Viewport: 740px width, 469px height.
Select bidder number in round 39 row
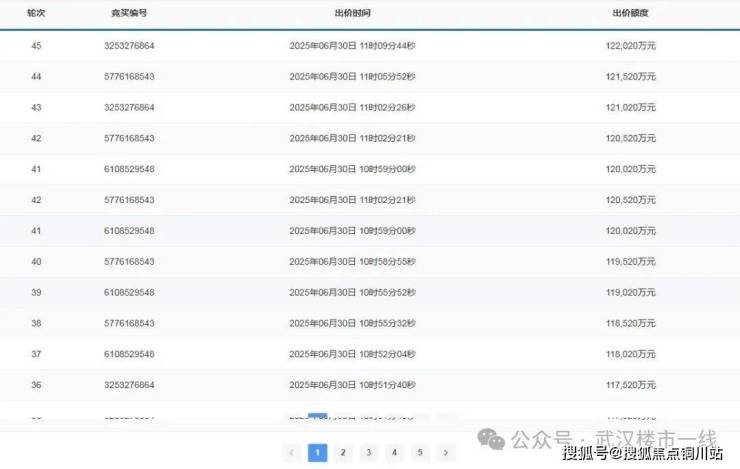129,293
